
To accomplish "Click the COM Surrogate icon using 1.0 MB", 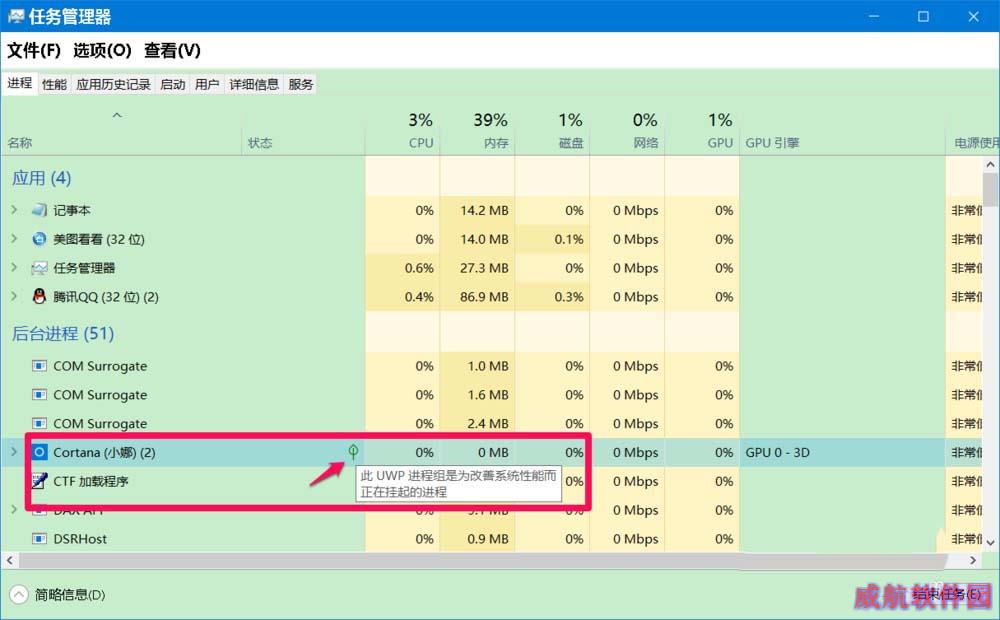I will [x=40, y=366].
